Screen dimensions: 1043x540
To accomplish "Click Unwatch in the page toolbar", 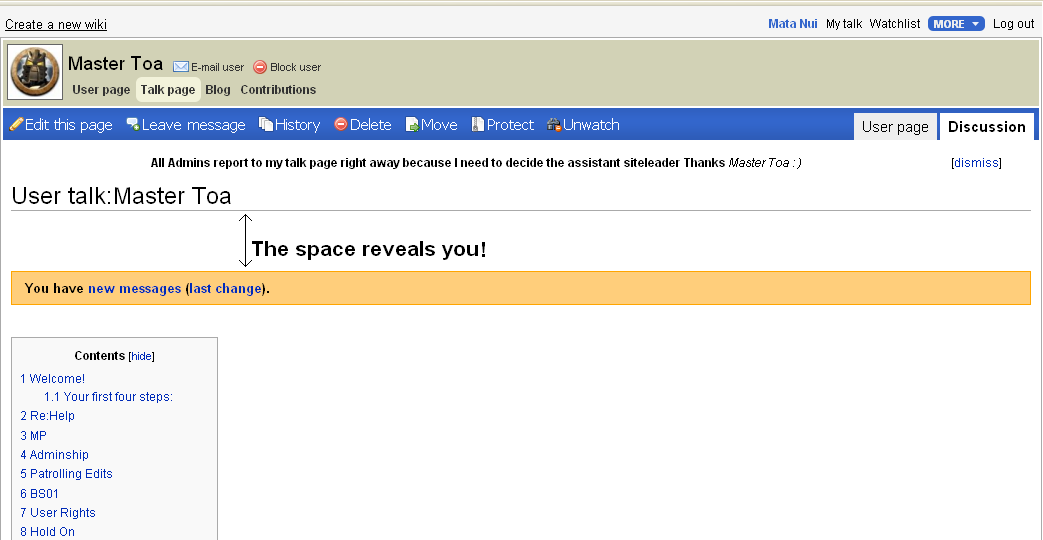I will point(591,124).
